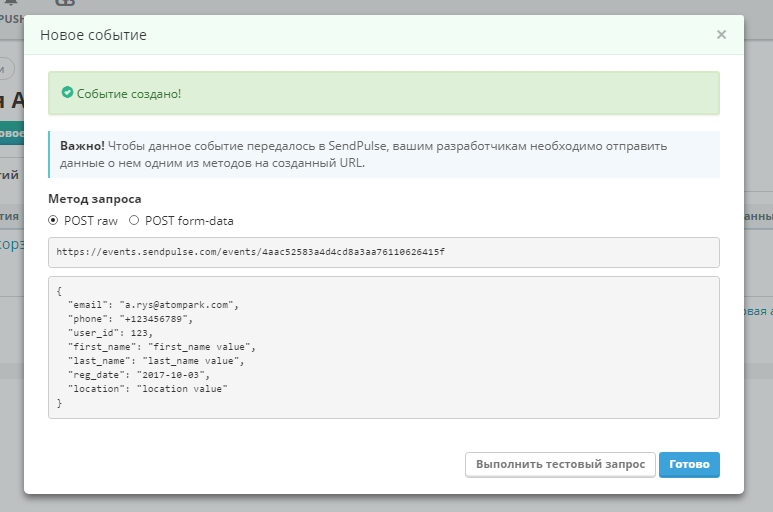The width and height of the screenshot is (773, 512).
Task: Open the PUSH bell icon in header
Action: 11,5
